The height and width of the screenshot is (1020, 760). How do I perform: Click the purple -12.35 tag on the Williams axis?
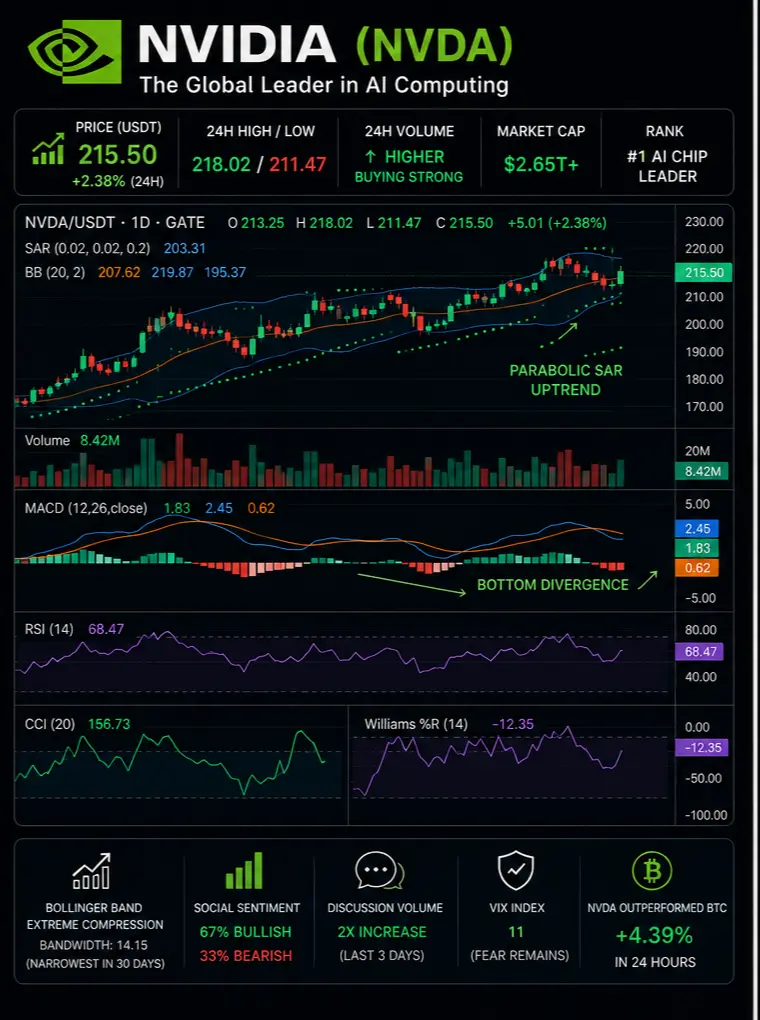tap(702, 747)
